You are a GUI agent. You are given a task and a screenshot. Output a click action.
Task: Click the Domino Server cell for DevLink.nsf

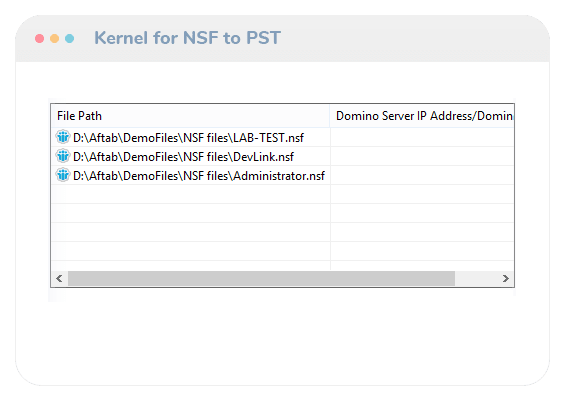(x=422, y=156)
